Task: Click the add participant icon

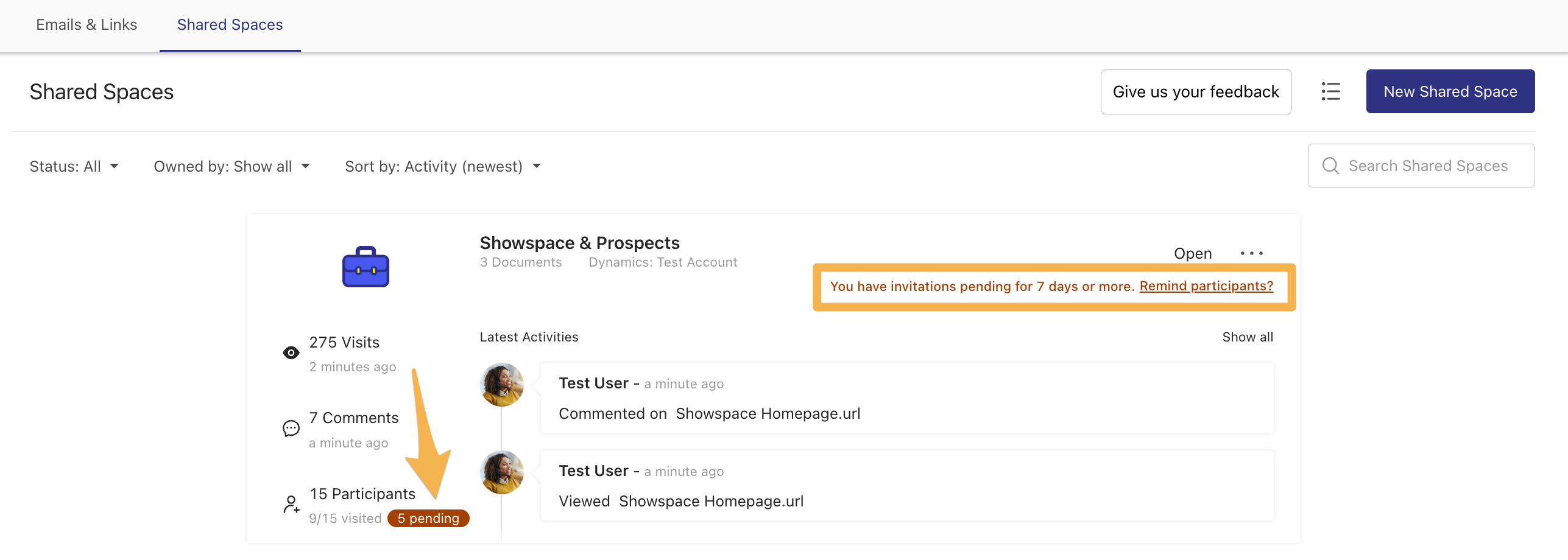Action: click(x=291, y=505)
